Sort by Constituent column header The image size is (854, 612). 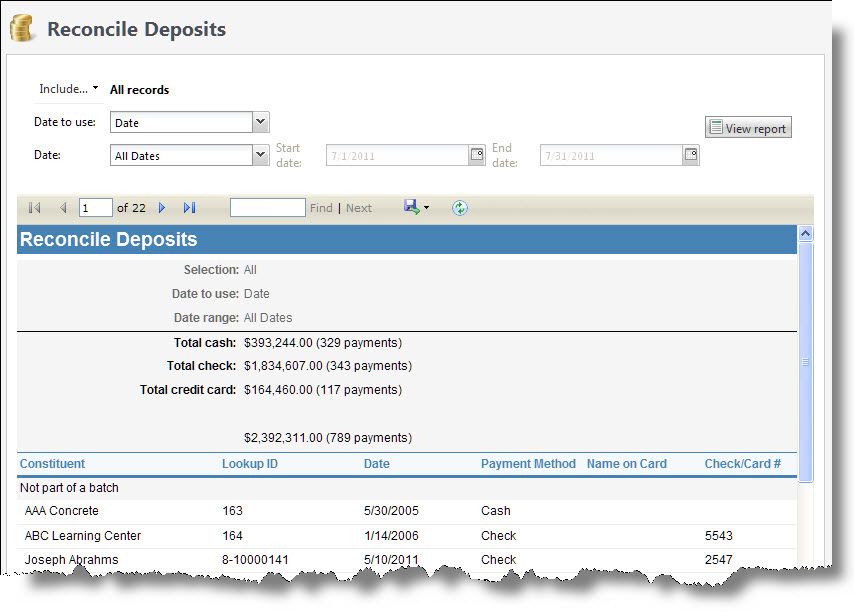(x=52, y=464)
